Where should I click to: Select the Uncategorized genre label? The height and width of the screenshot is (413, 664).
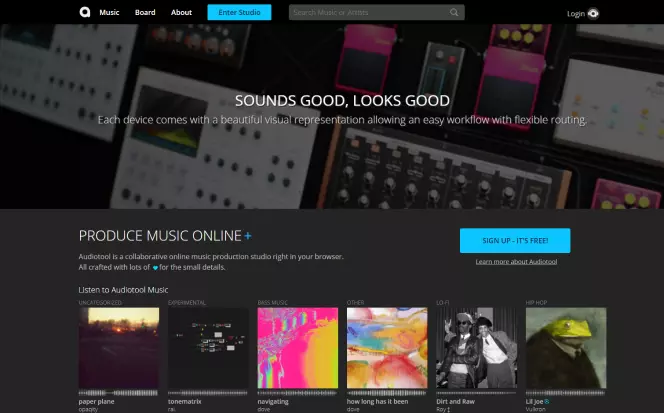point(100,302)
